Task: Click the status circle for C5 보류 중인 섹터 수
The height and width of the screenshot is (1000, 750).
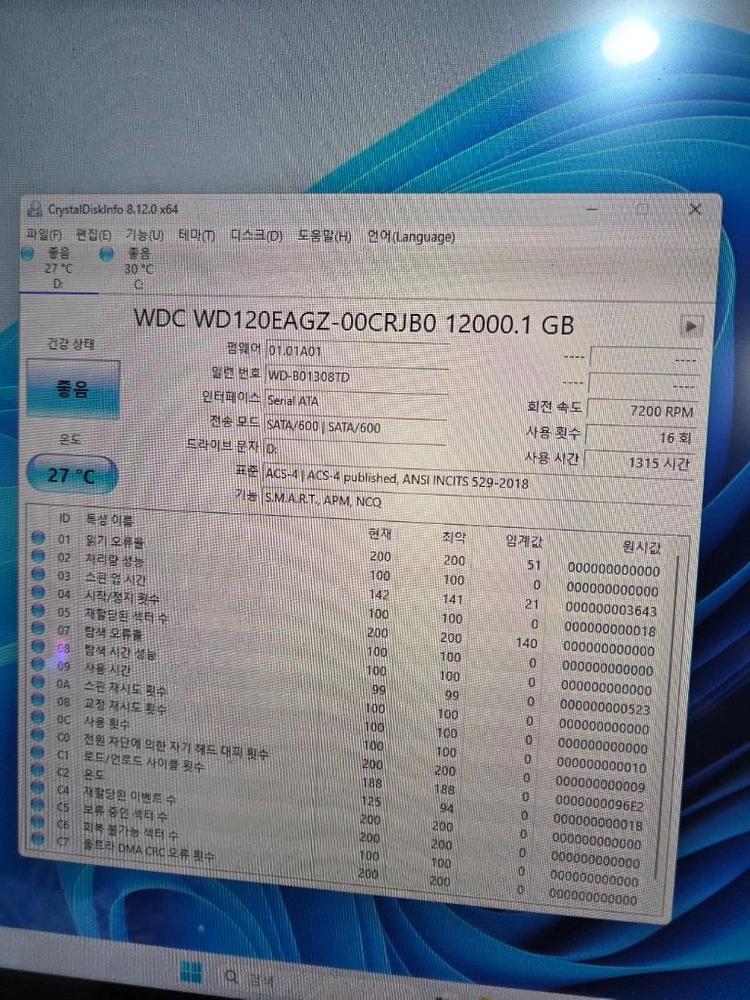Action: coord(38,805)
